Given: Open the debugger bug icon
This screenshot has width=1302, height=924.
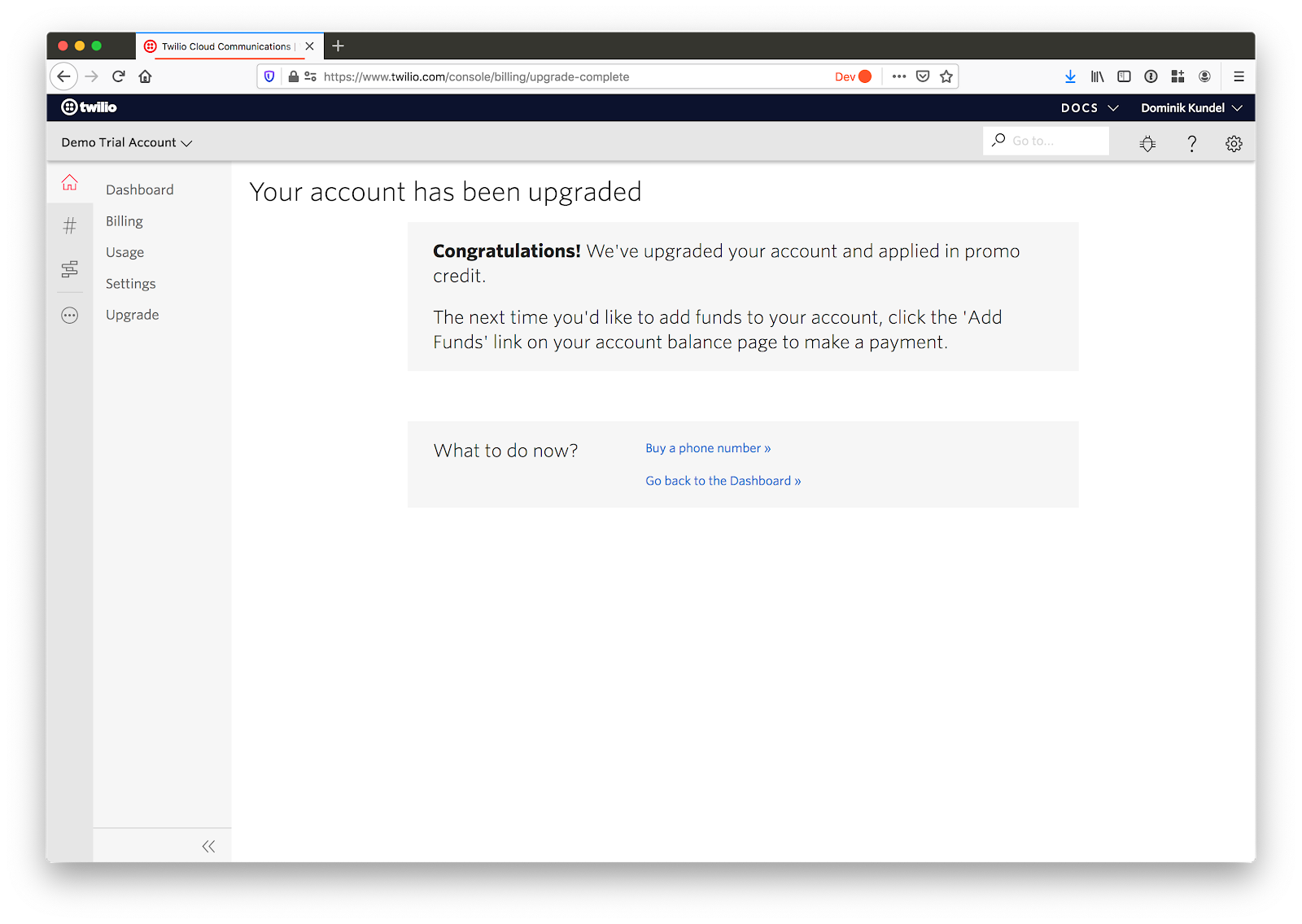Looking at the screenshot, I should [1147, 144].
